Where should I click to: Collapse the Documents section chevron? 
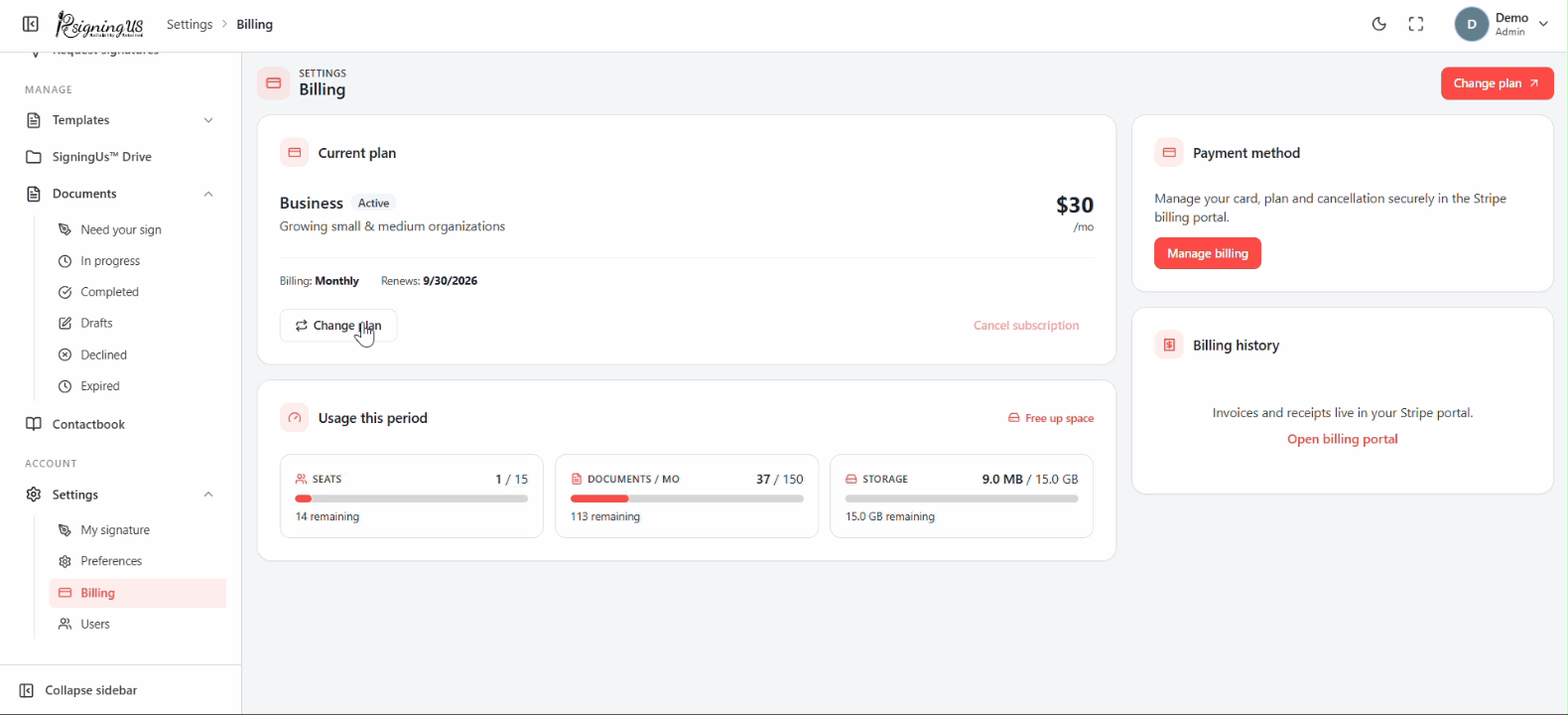(x=208, y=194)
